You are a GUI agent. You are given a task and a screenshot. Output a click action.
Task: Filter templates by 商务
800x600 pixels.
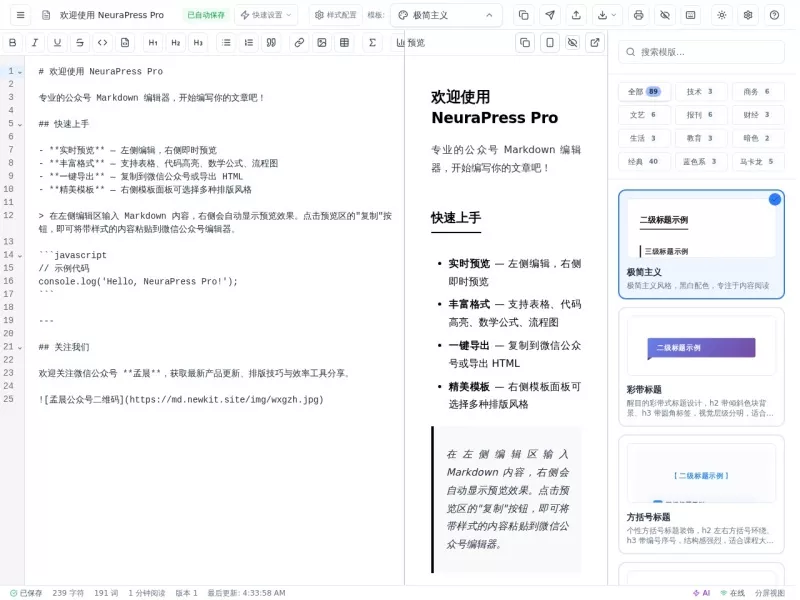click(757, 92)
